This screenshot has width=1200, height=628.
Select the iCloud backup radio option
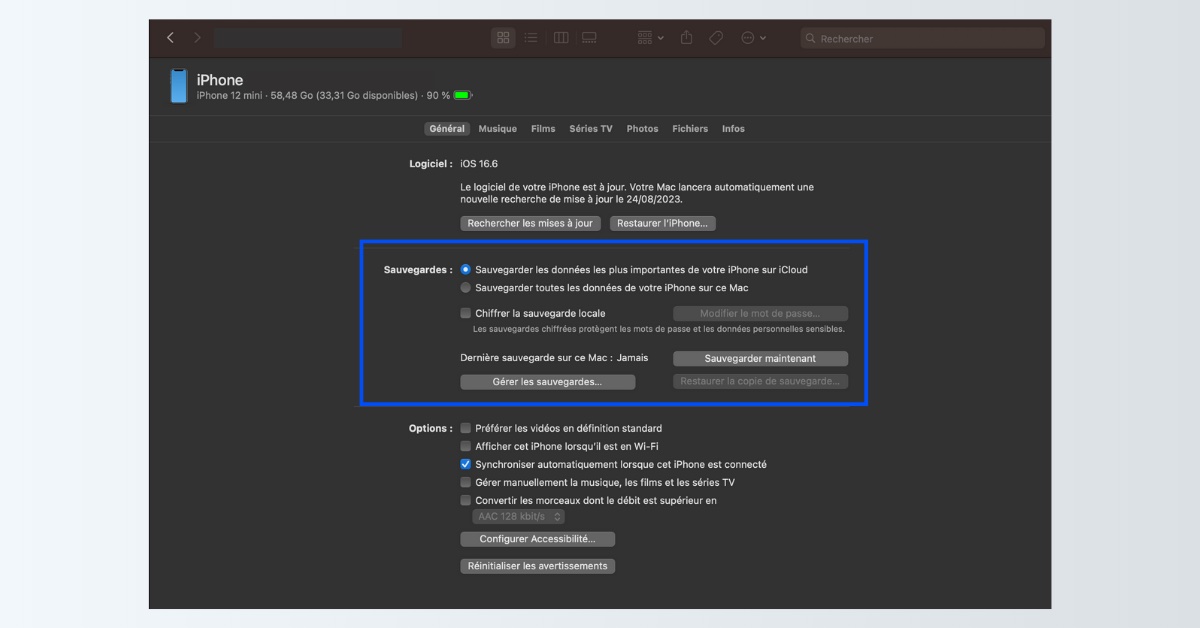tap(466, 270)
